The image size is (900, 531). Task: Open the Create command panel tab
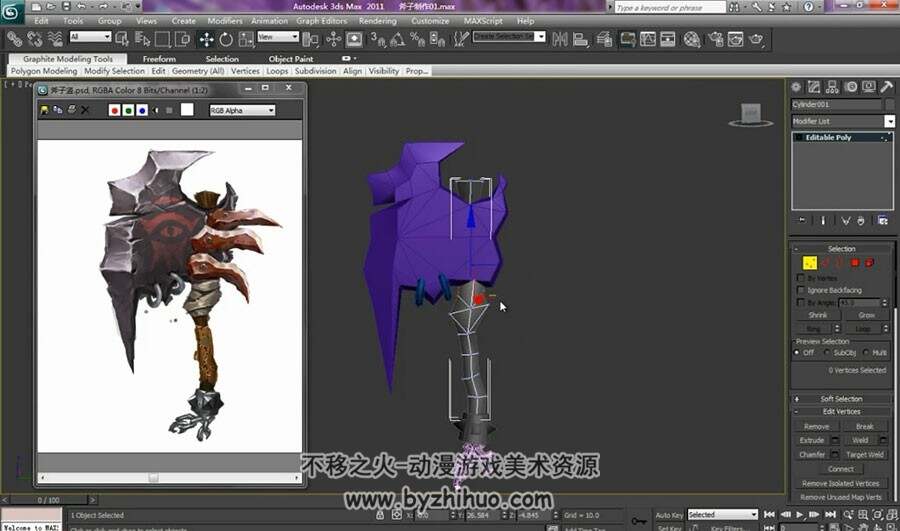[796, 87]
